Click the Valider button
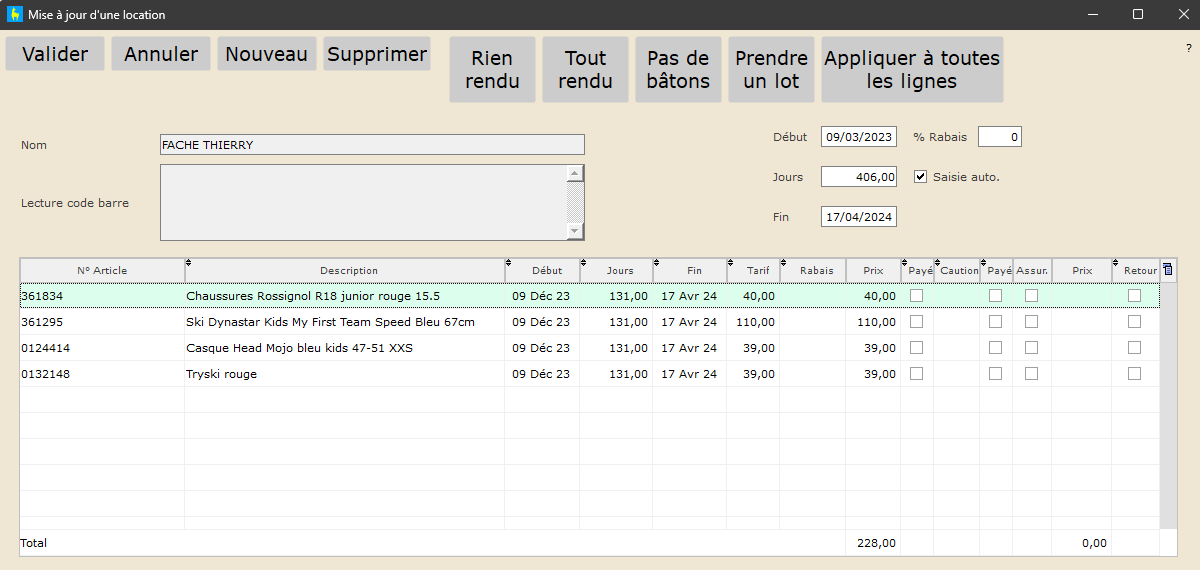 (x=55, y=54)
